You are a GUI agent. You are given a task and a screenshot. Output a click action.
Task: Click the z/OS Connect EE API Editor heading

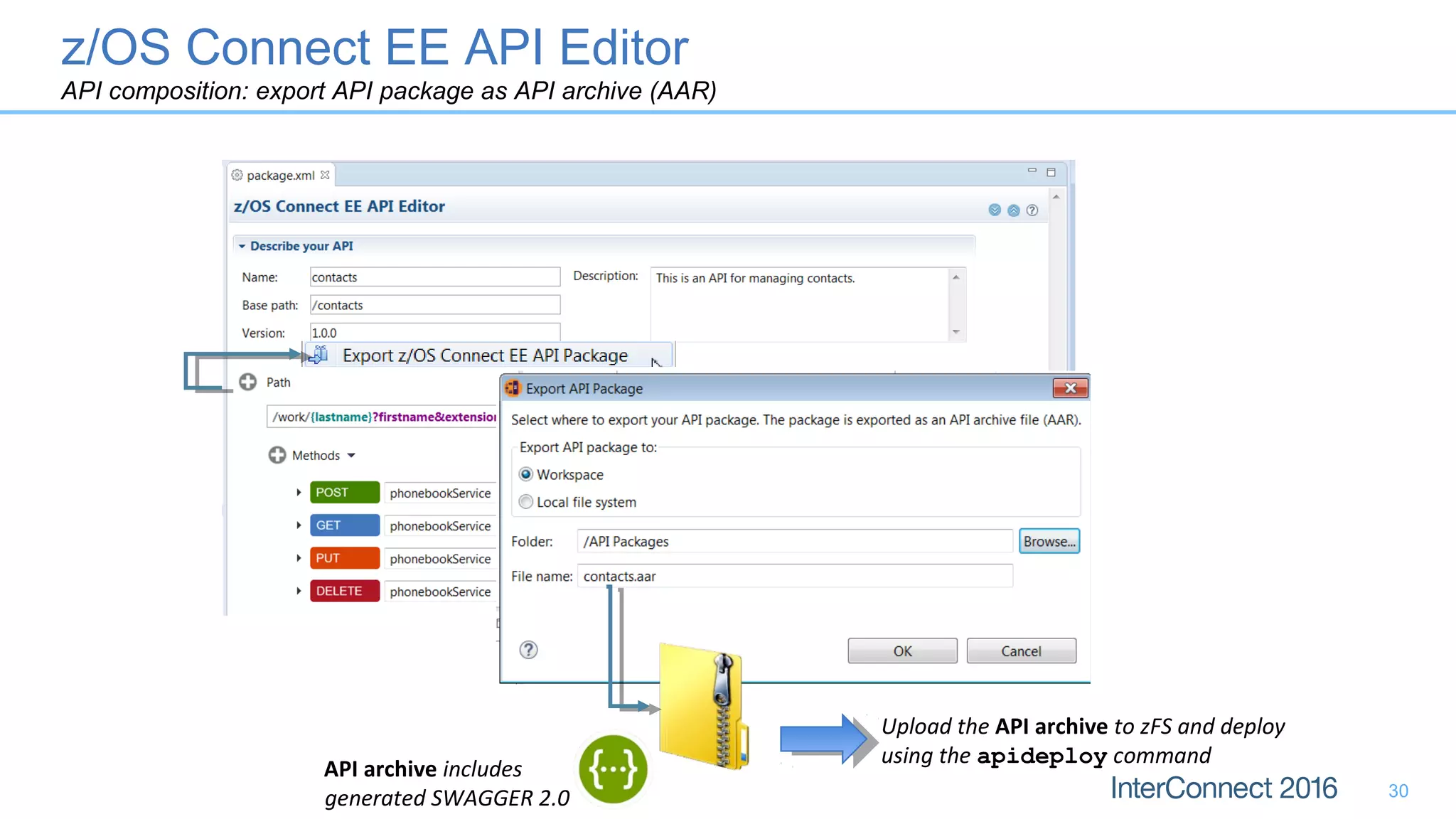pos(339,206)
